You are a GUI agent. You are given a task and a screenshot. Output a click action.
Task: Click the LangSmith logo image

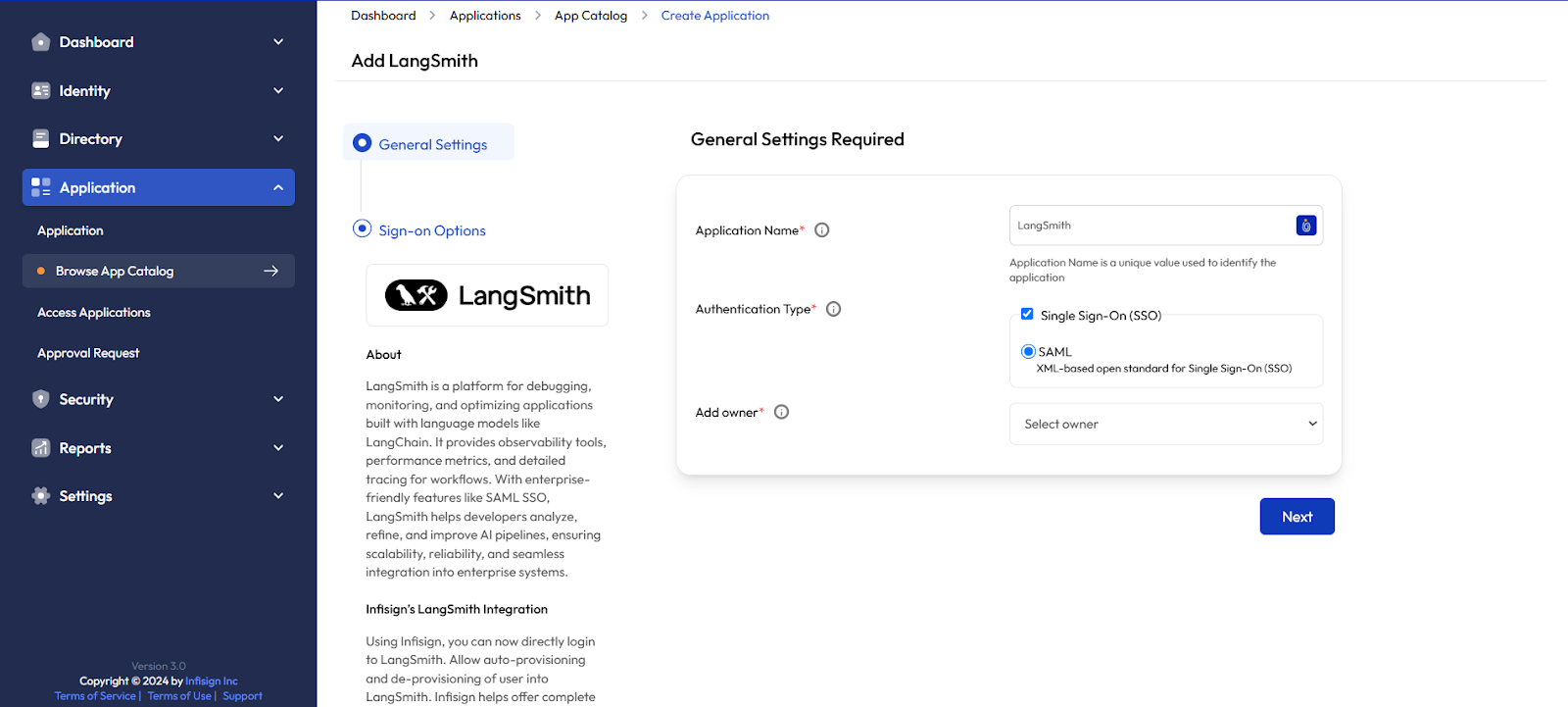point(487,295)
